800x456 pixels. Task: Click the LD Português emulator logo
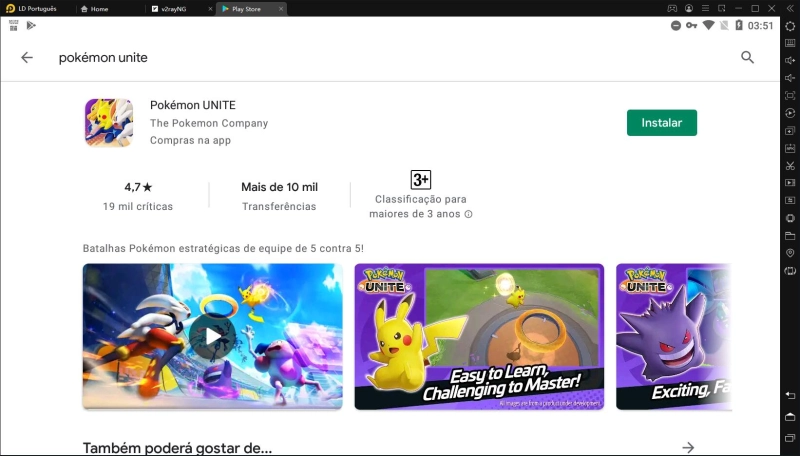coord(10,9)
